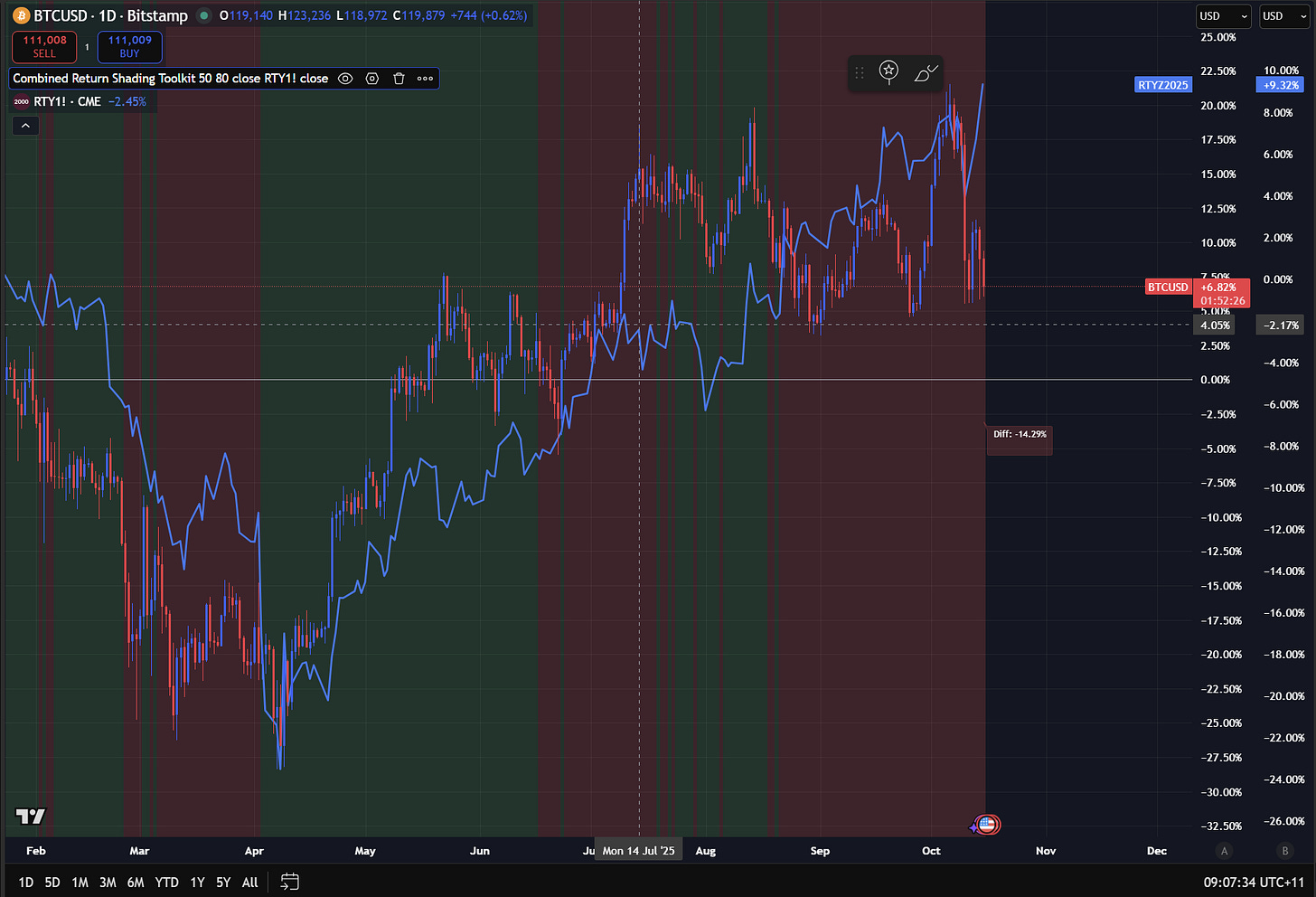Open the indicator's three-dot More menu
Image resolution: width=1316 pixels, height=897 pixels.
pyautogui.click(x=425, y=79)
